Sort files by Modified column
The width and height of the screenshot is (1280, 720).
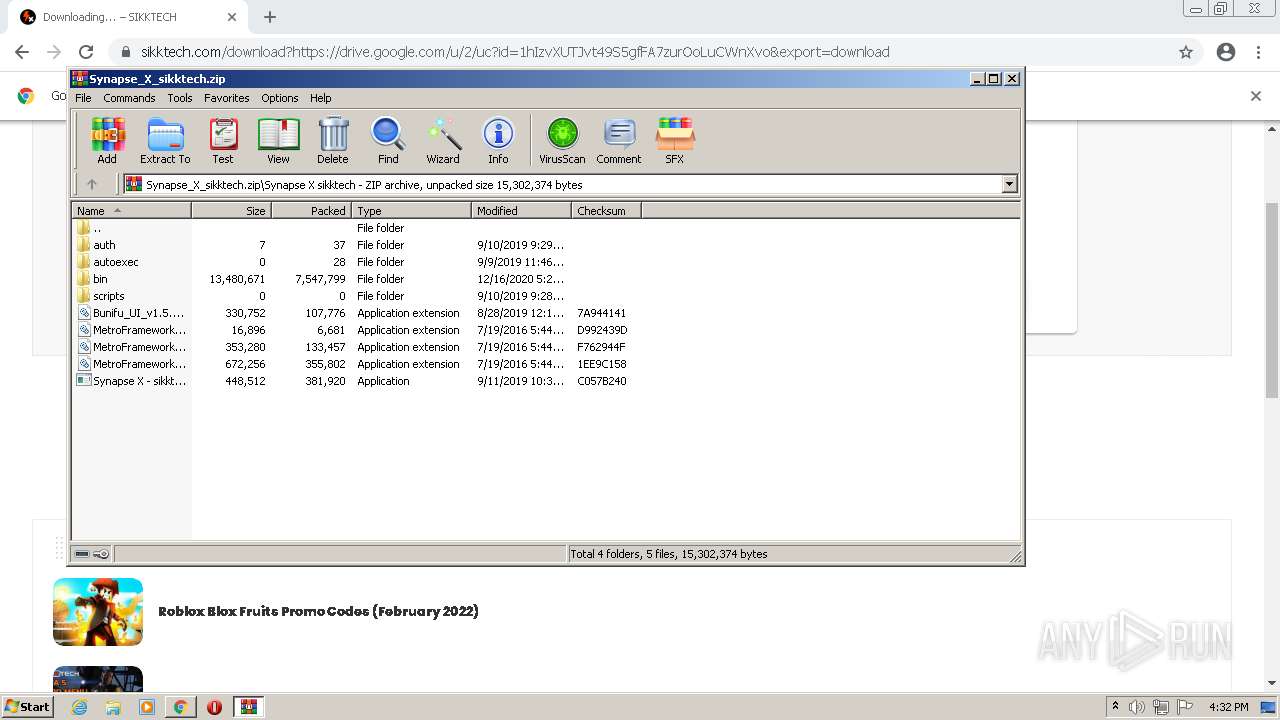pyautogui.click(x=521, y=211)
